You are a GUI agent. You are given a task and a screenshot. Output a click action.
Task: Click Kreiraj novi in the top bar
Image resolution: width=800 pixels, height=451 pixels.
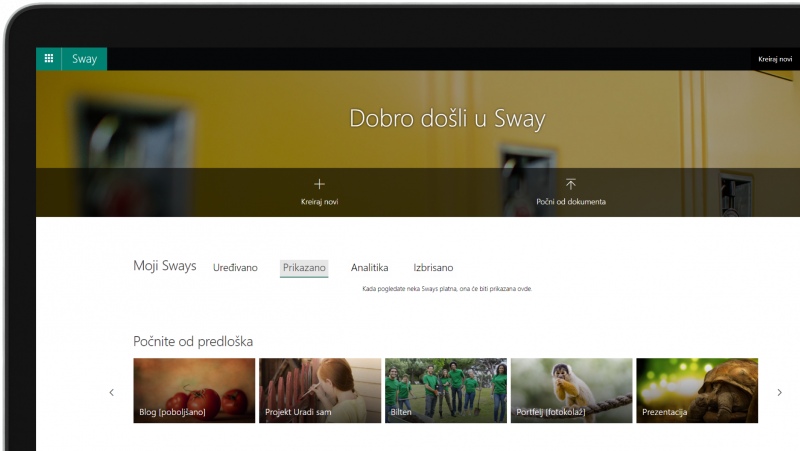point(775,59)
